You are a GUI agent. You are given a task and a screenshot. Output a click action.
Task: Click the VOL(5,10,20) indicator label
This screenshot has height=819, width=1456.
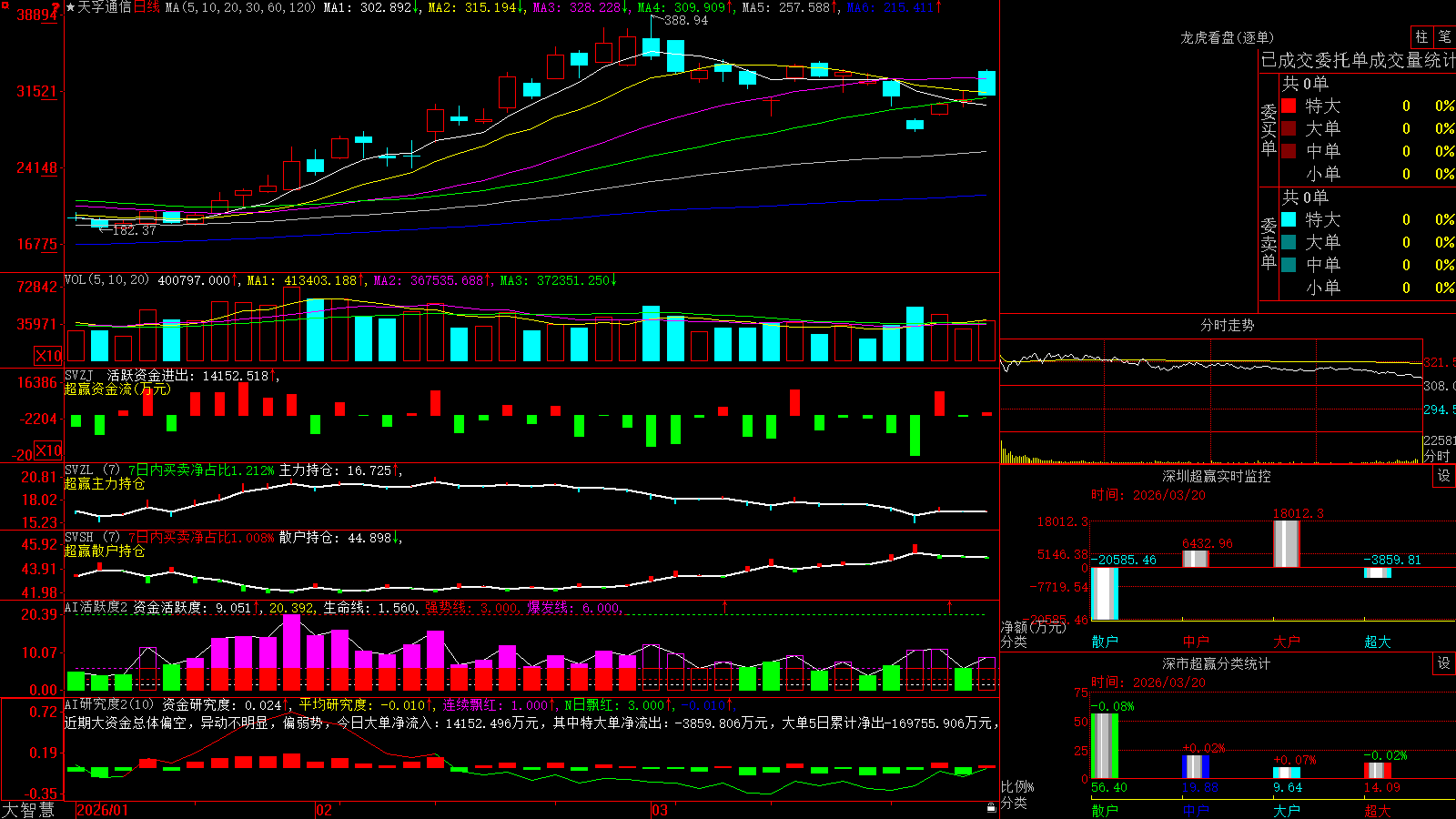106,280
